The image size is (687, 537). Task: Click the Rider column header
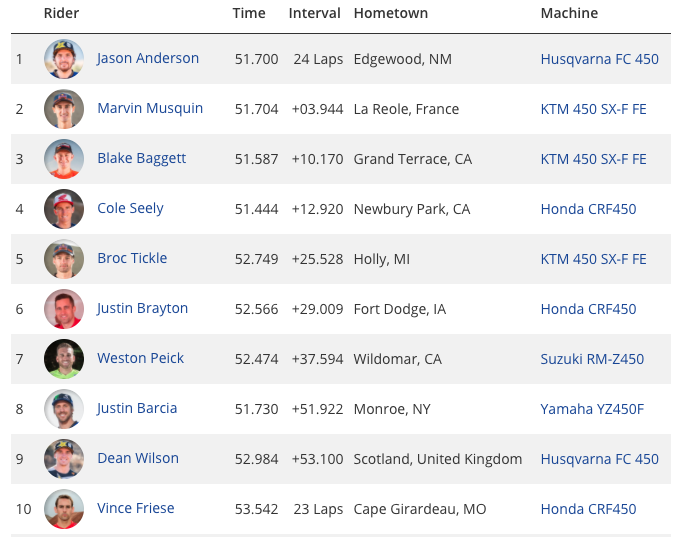61,13
